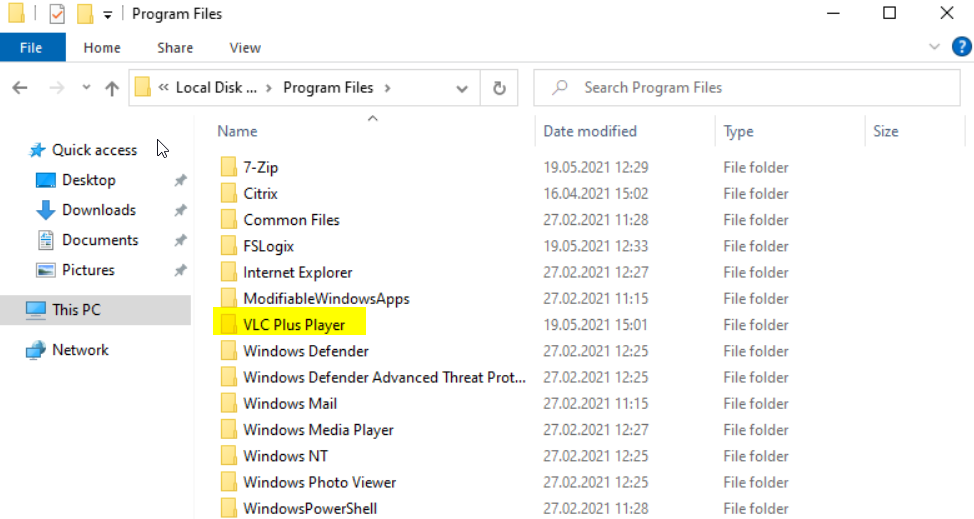Viewport: 974px width, 519px height.
Task: Show hidden breadcrumb parents via double chevron
Action: tap(163, 88)
